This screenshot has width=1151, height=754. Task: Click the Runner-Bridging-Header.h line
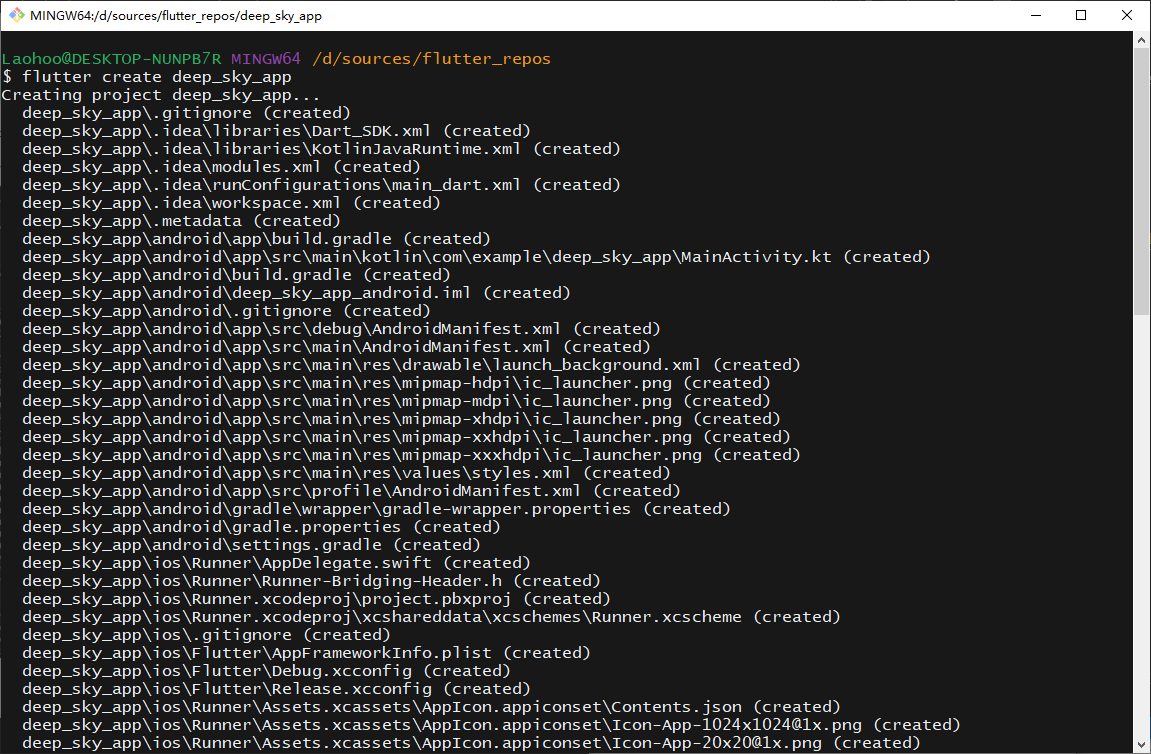point(311,581)
